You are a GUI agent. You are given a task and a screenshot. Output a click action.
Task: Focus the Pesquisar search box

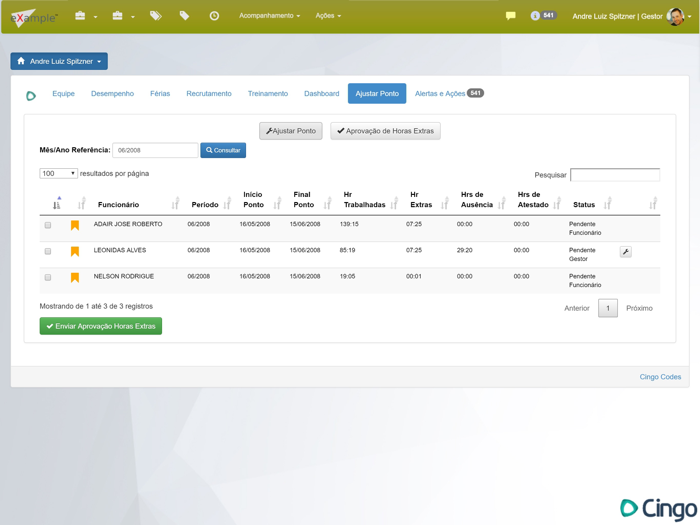tap(615, 175)
